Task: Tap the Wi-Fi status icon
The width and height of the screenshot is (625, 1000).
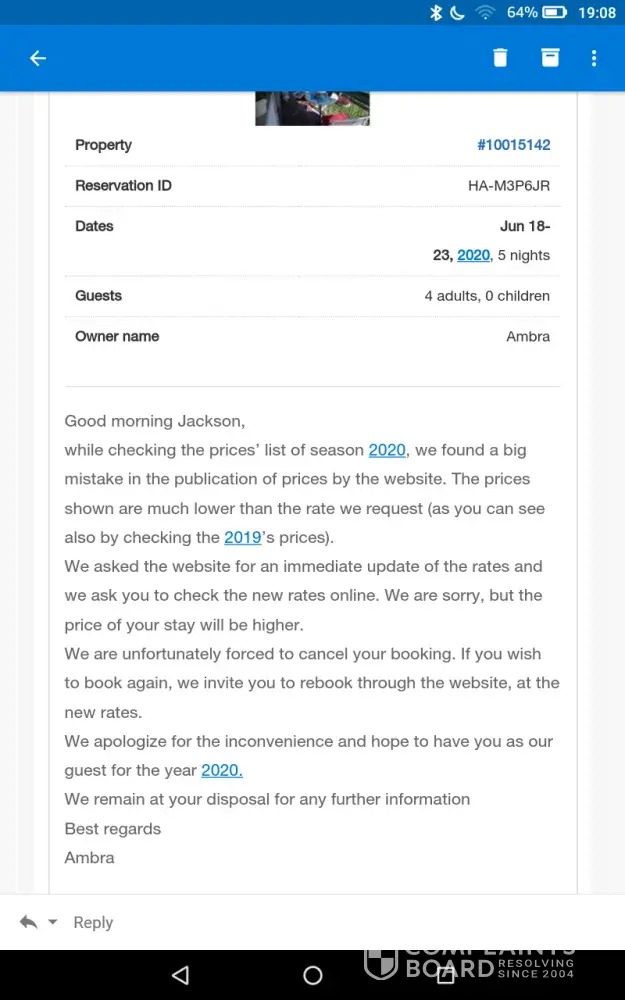Action: click(x=486, y=13)
